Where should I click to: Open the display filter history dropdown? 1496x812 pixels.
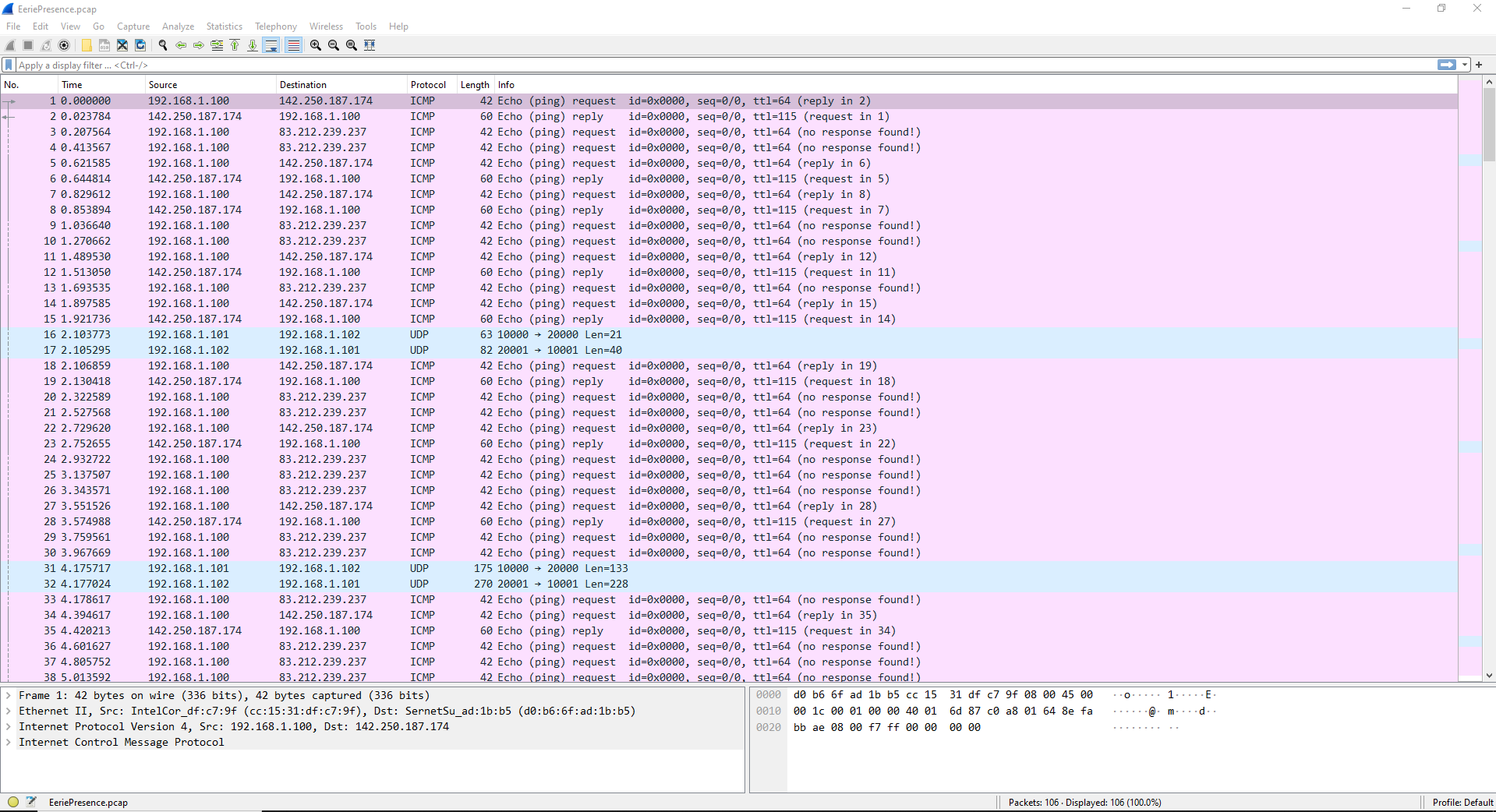tap(1465, 65)
